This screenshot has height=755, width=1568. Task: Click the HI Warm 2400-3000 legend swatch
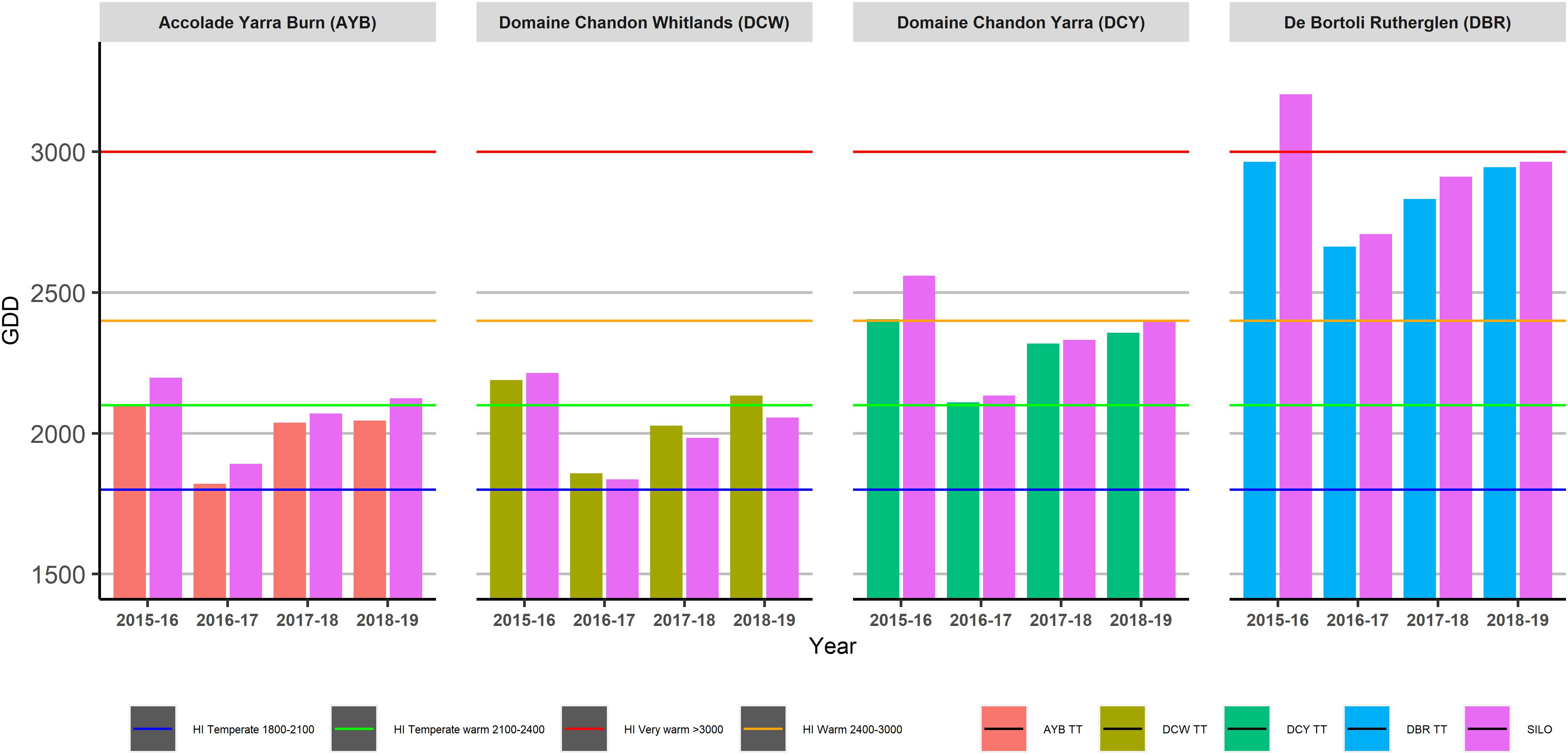pos(763,729)
